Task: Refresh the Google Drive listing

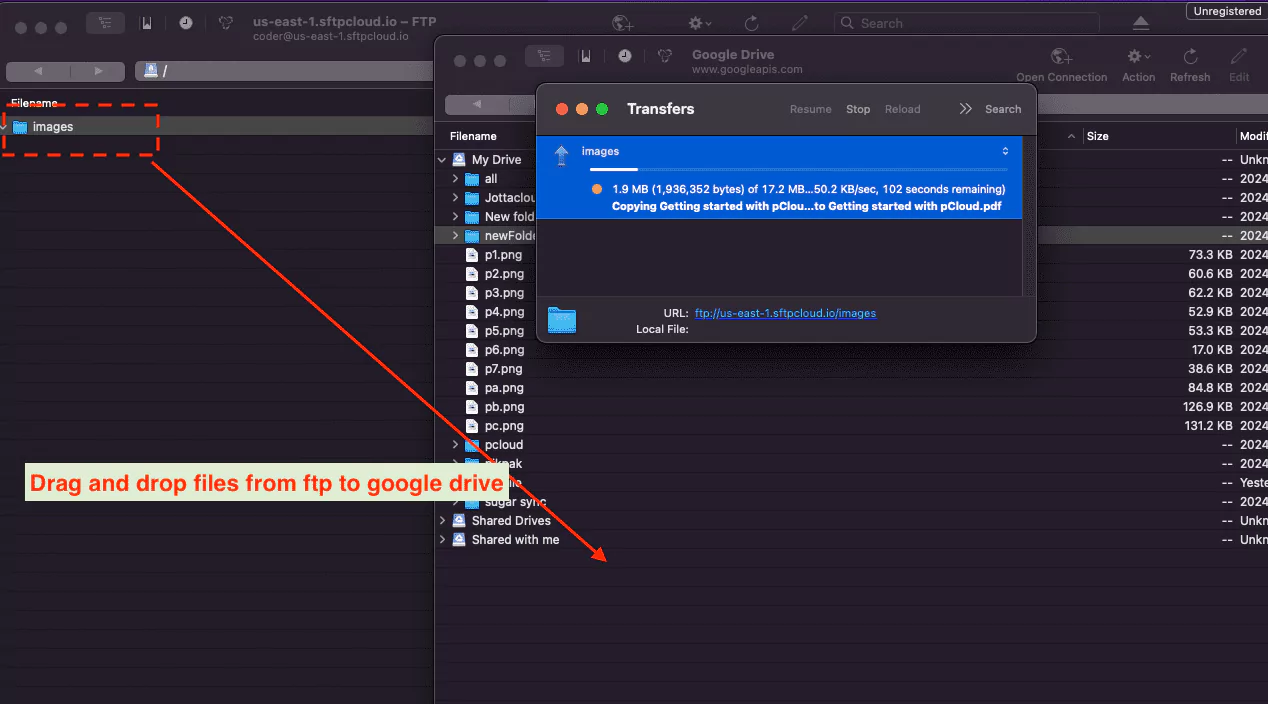Action: coord(1190,65)
